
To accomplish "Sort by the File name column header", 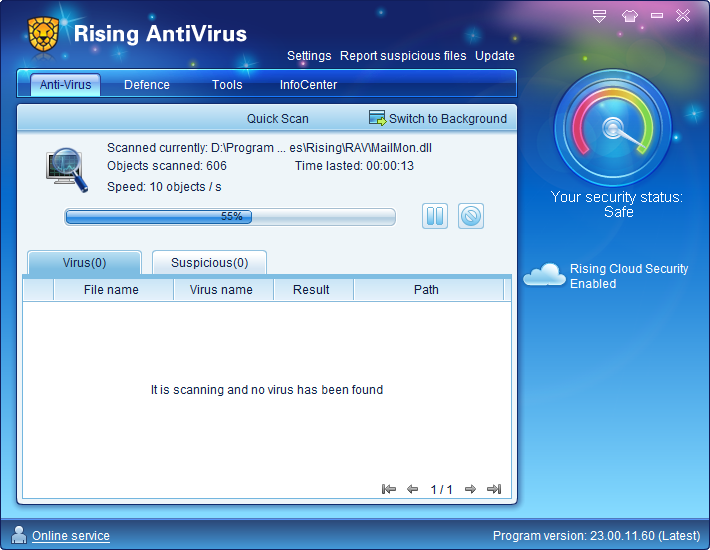I will tap(113, 290).
